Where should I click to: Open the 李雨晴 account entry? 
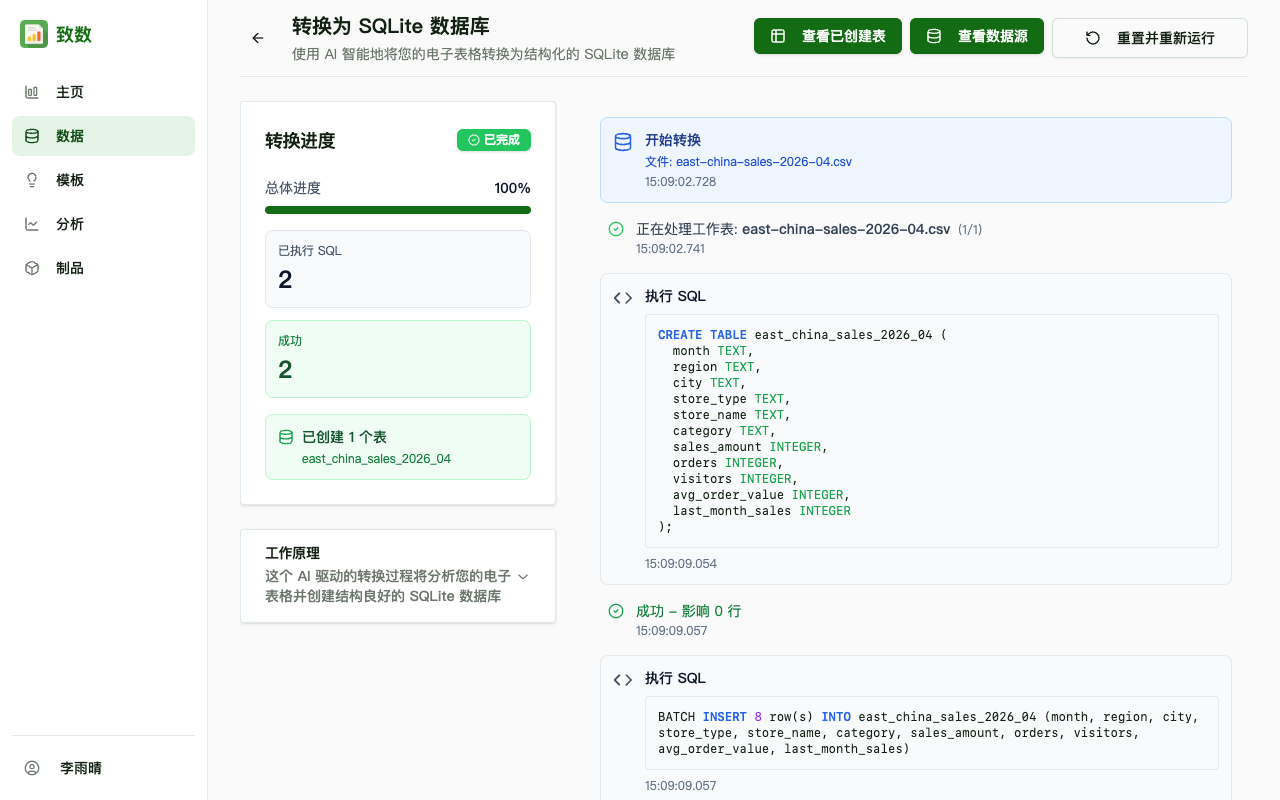point(103,768)
